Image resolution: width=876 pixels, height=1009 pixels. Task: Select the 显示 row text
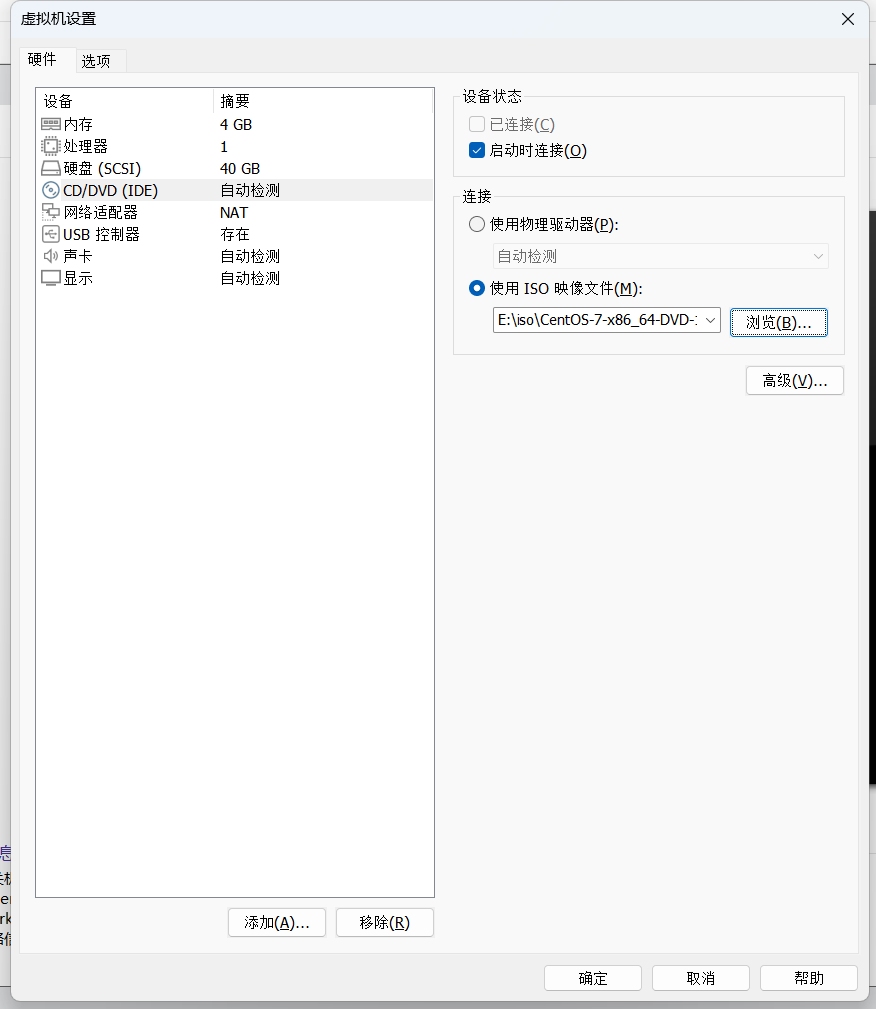coord(78,278)
